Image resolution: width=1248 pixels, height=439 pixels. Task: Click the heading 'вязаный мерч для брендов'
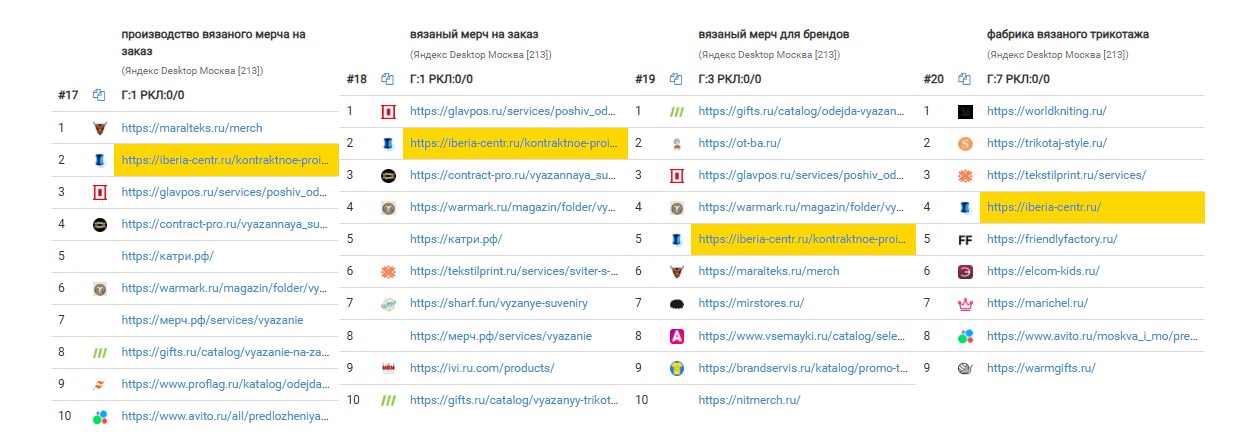[x=773, y=34]
